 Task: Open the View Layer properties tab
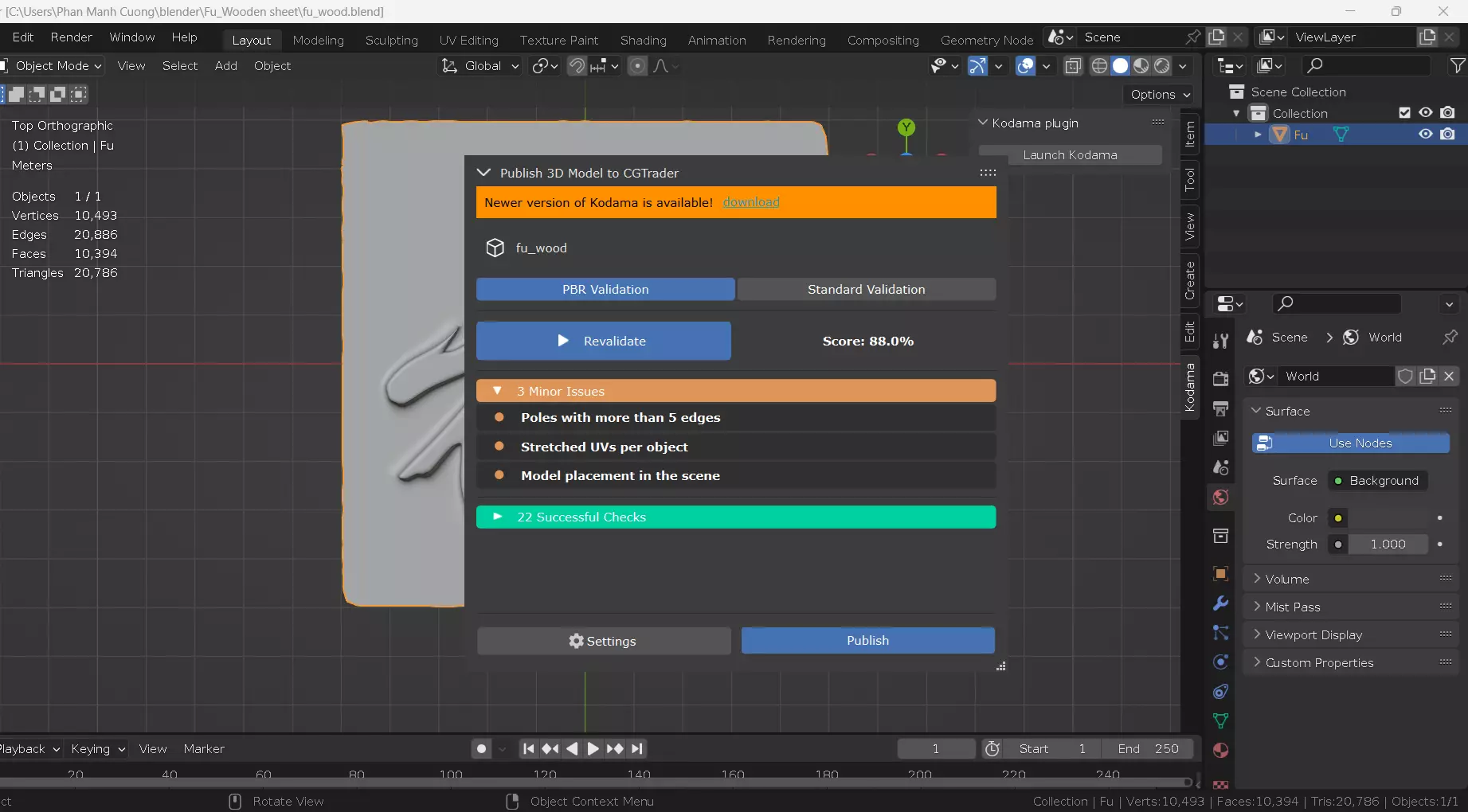[x=1220, y=438]
